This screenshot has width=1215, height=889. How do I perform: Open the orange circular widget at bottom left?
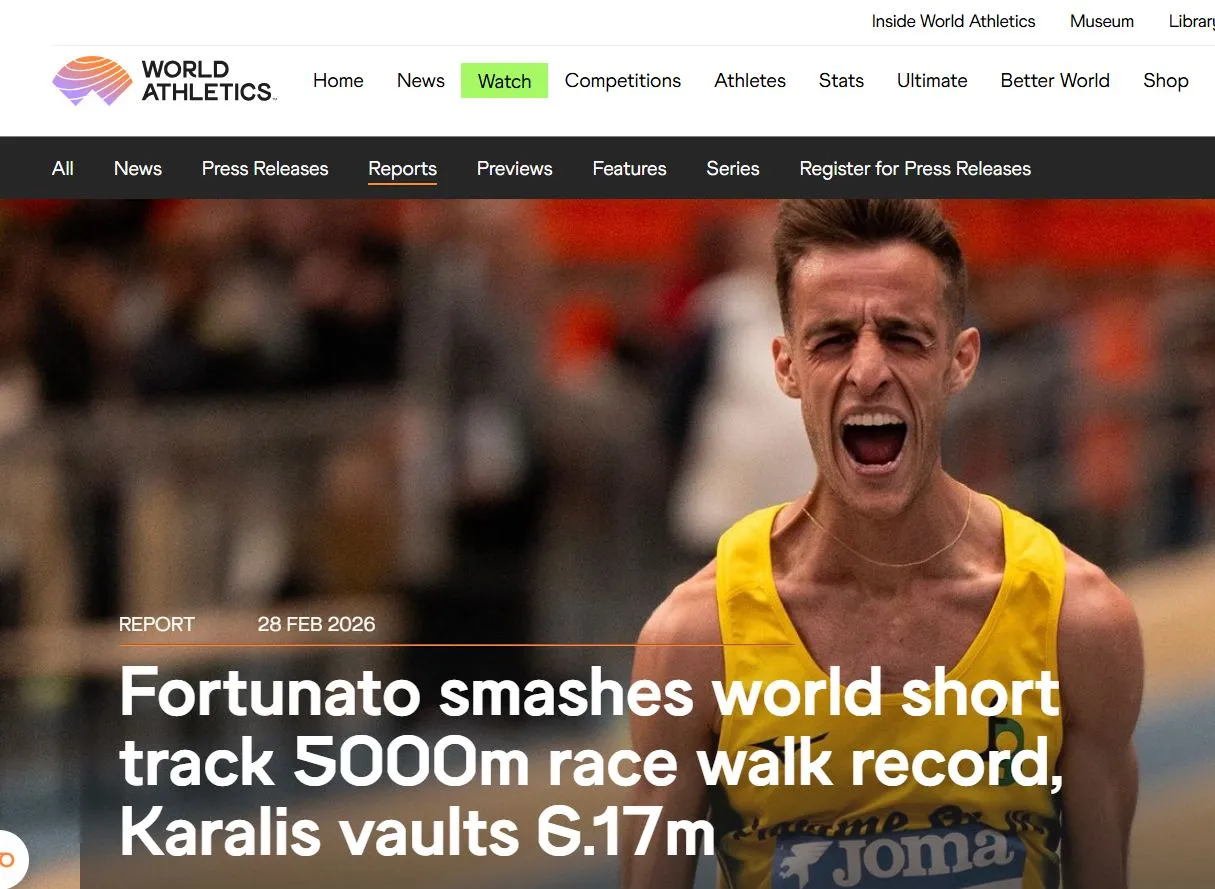(10, 860)
